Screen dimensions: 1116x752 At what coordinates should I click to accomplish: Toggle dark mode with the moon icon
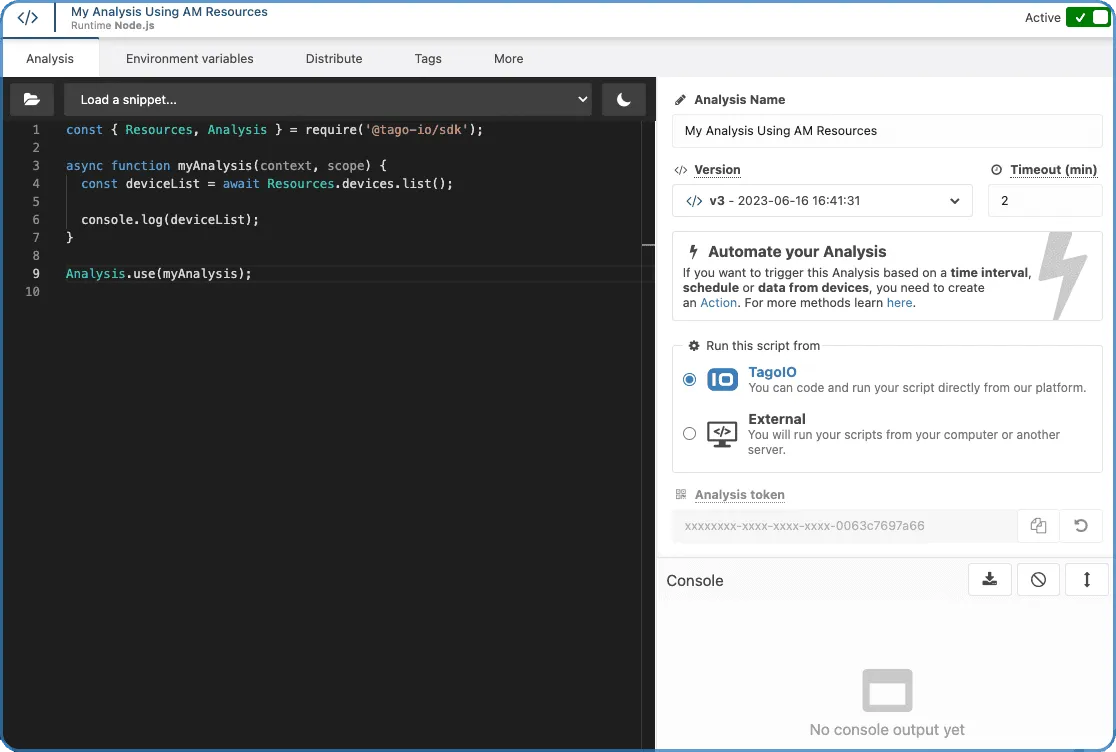tap(623, 100)
